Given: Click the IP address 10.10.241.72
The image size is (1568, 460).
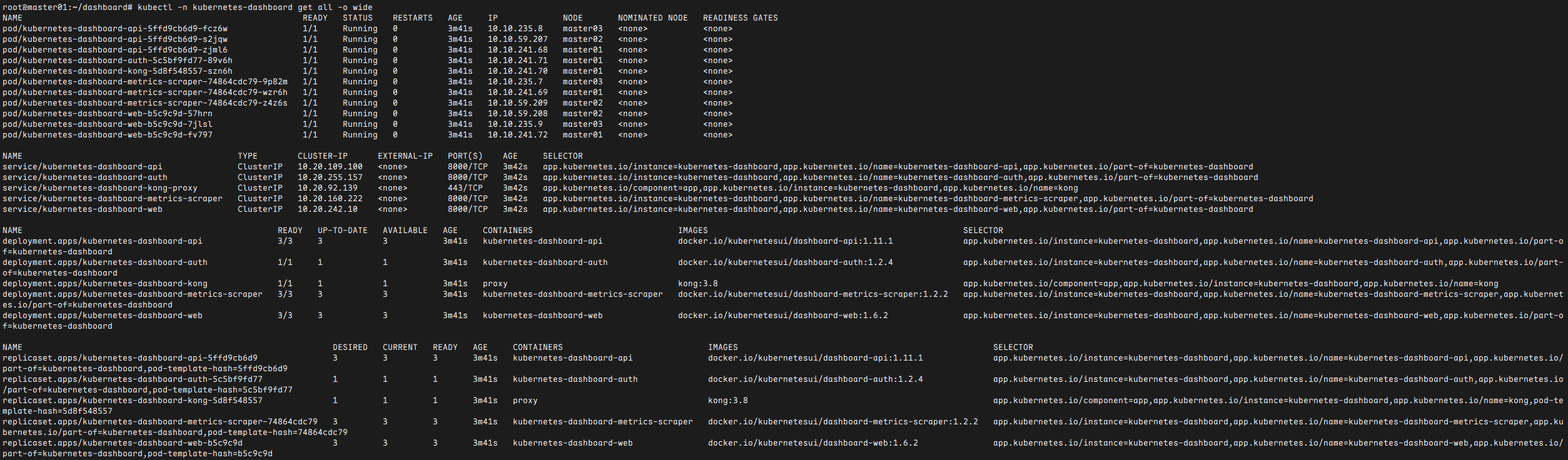Looking at the screenshot, I should (x=518, y=135).
